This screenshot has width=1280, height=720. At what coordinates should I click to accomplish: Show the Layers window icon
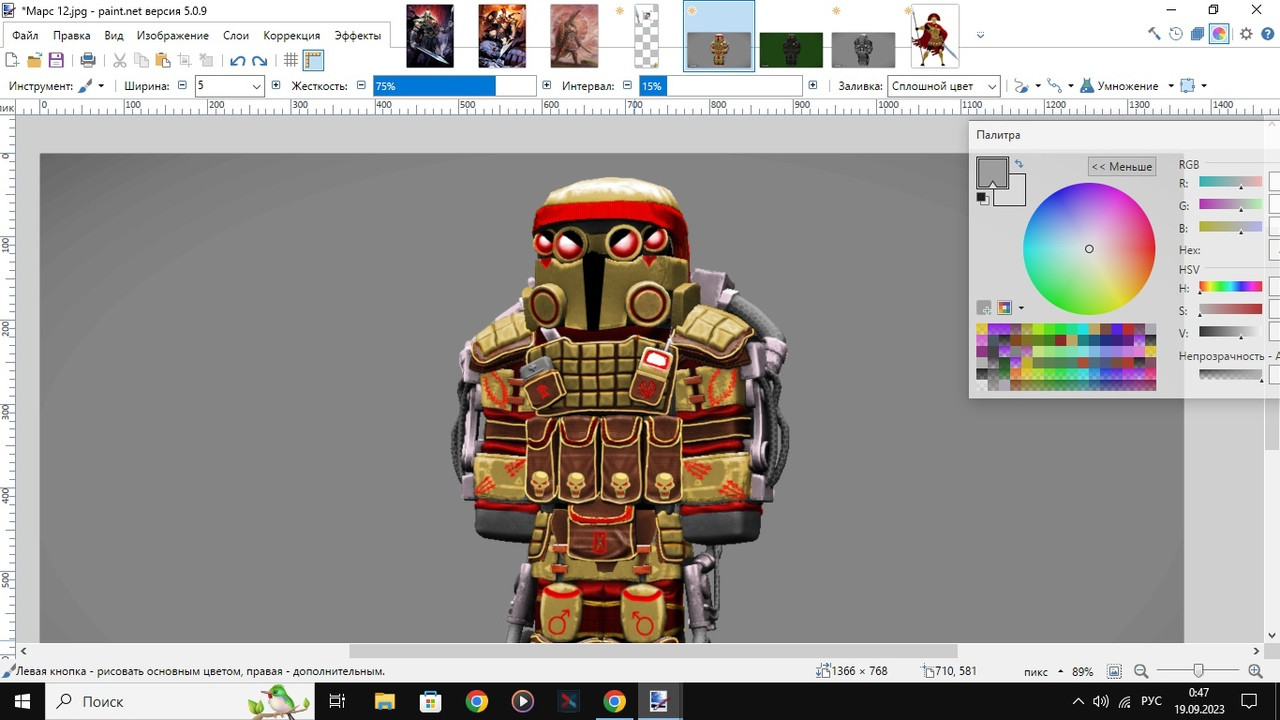(x=1197, y=33)
